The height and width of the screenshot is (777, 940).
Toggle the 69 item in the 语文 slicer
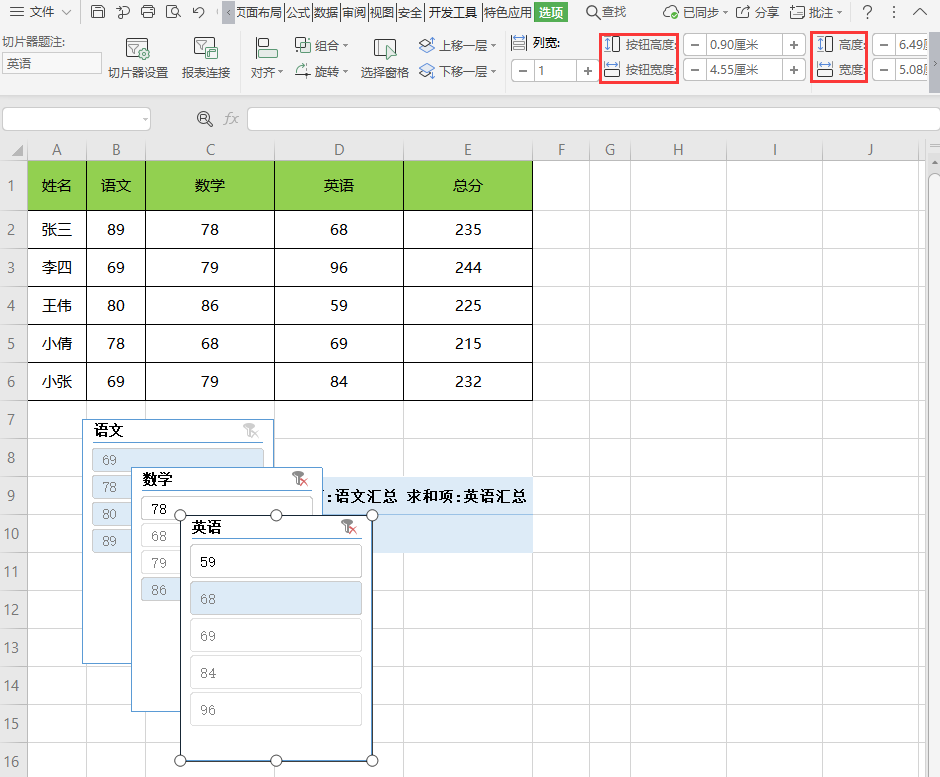click(177, 460)
